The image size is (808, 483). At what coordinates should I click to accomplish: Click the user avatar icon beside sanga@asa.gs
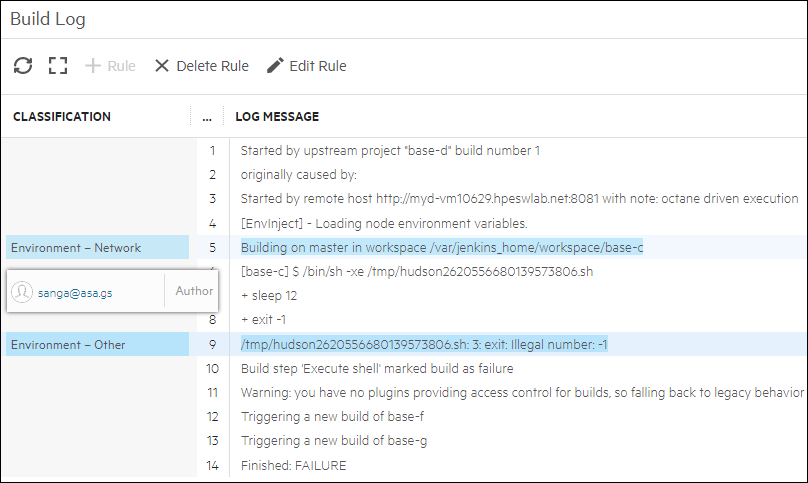(x=22, y=291)
